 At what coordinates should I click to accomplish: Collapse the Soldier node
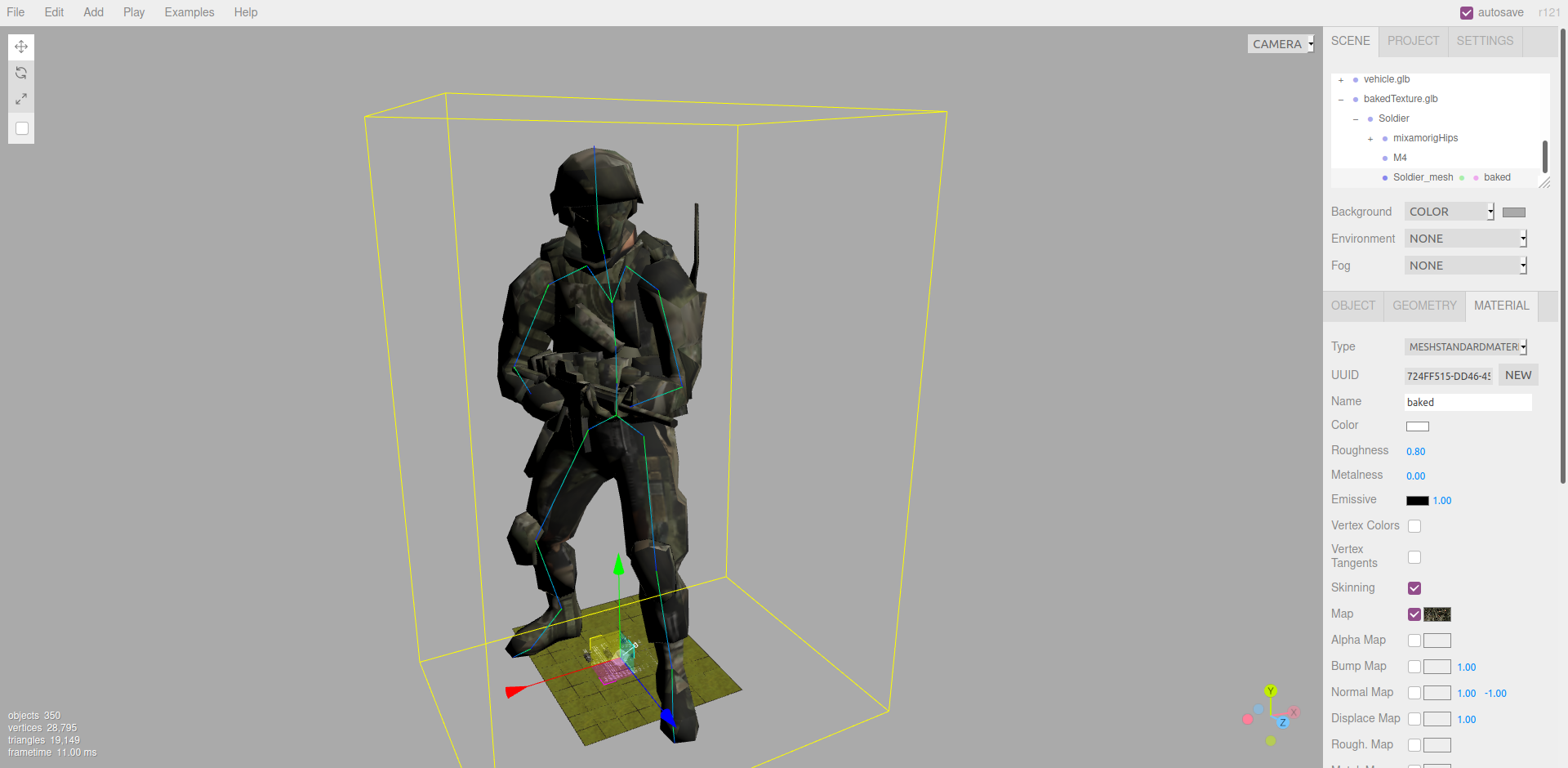coord(1356,118)
